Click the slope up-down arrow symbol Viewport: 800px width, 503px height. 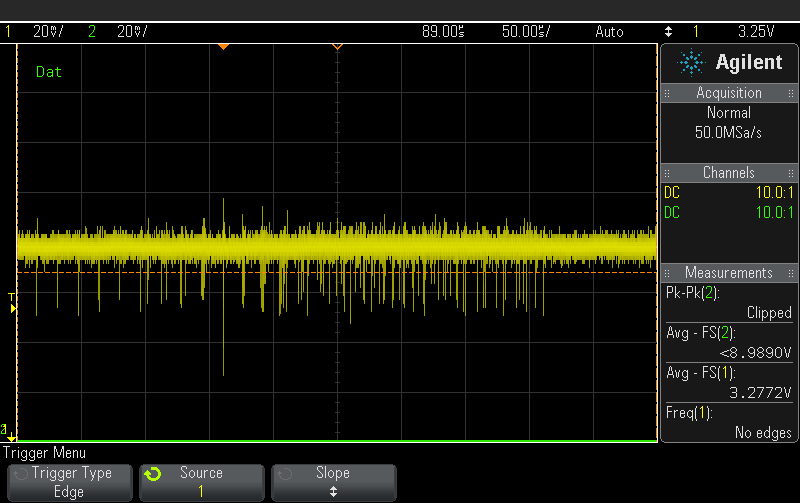coord(333,492)
